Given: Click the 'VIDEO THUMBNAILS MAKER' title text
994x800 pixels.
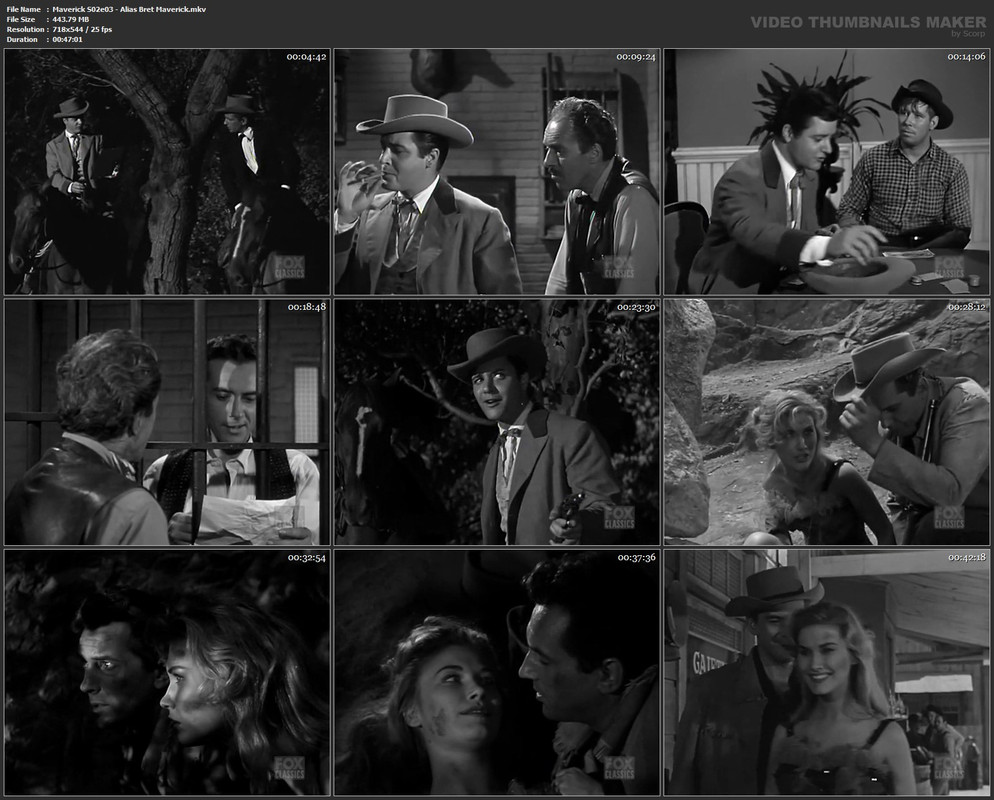Looking at the screenshot, I should [x=868, y=22].
